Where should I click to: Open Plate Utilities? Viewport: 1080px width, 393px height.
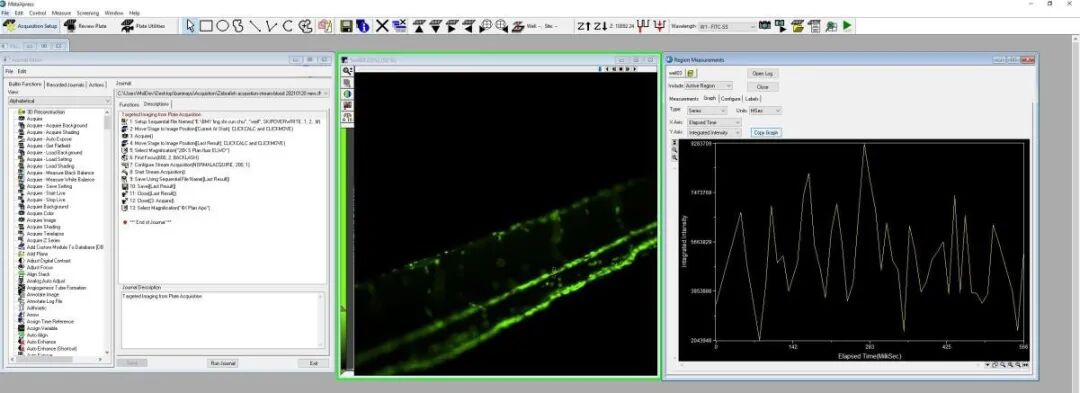[x=144, y=26]
